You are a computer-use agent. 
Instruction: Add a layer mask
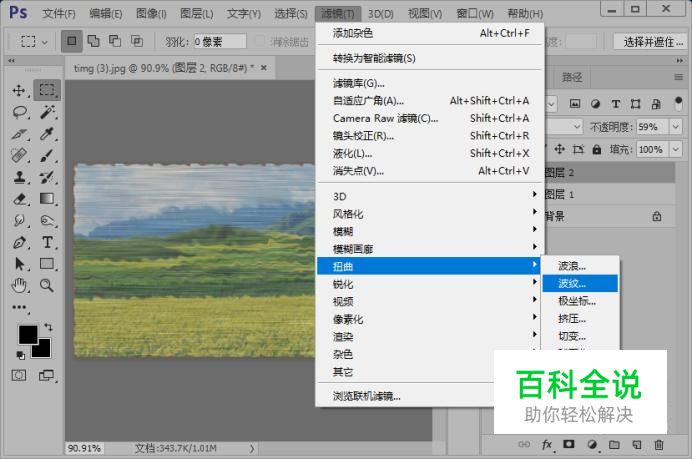pos(568,444)
